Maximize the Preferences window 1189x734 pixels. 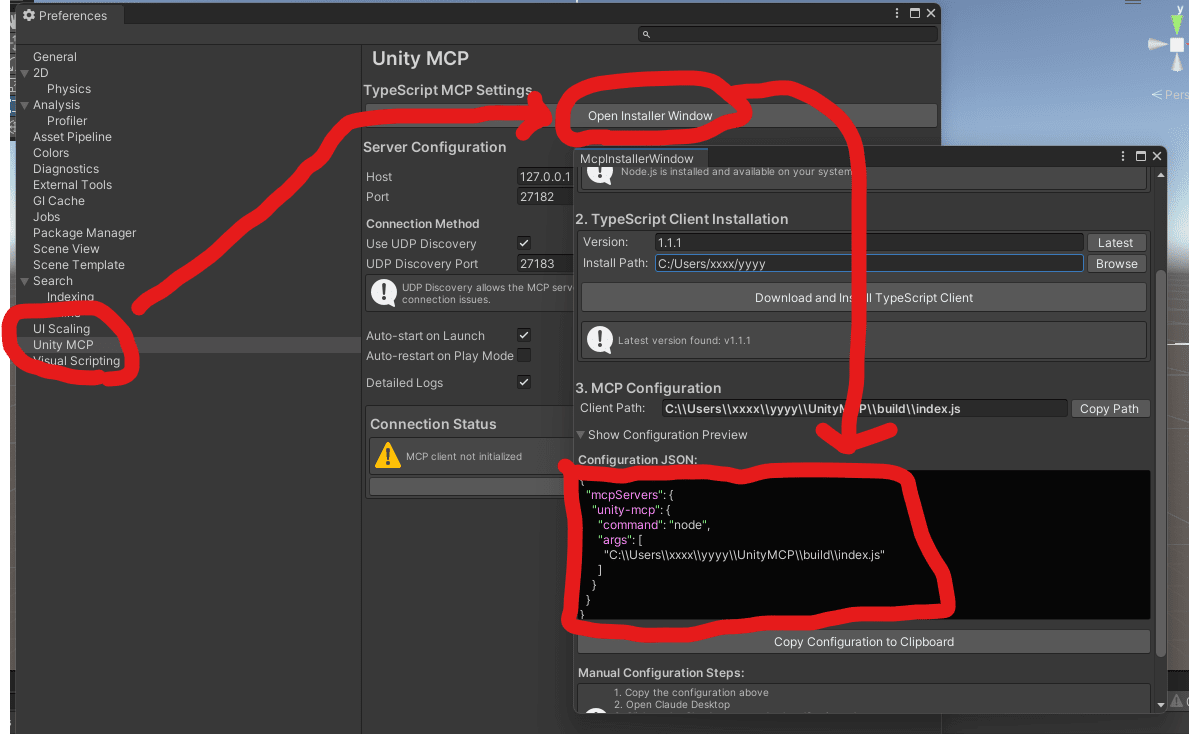coord(914,13)
